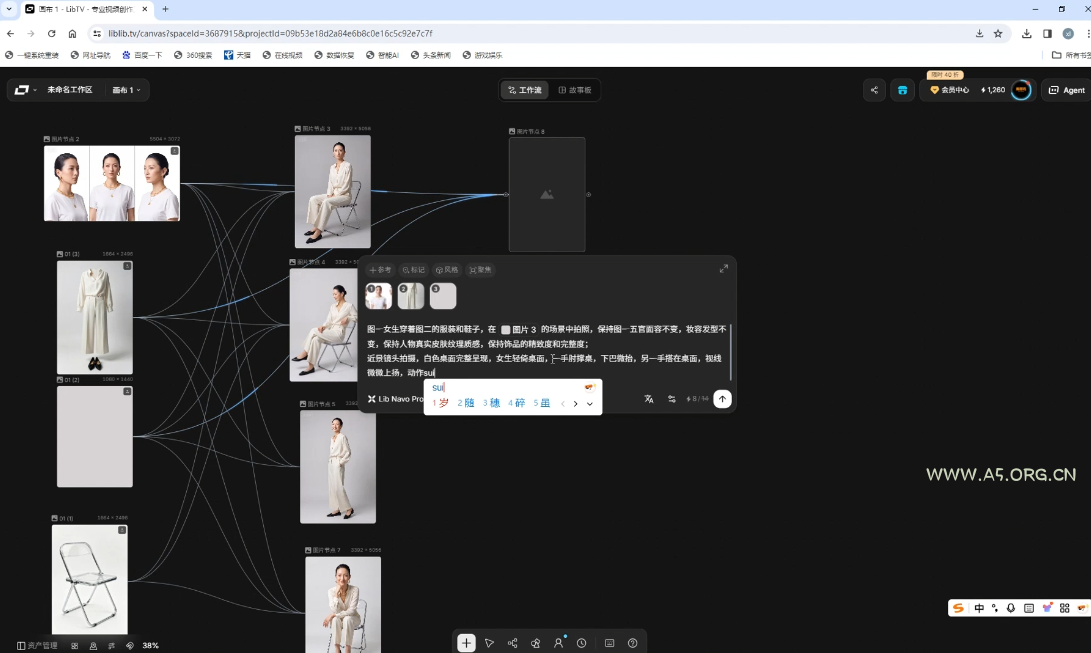The width and height of the screenshot is (1091, 653).
Task: Select reference thumbnail 2 of the outfit
Action: (x=411, y=296)
